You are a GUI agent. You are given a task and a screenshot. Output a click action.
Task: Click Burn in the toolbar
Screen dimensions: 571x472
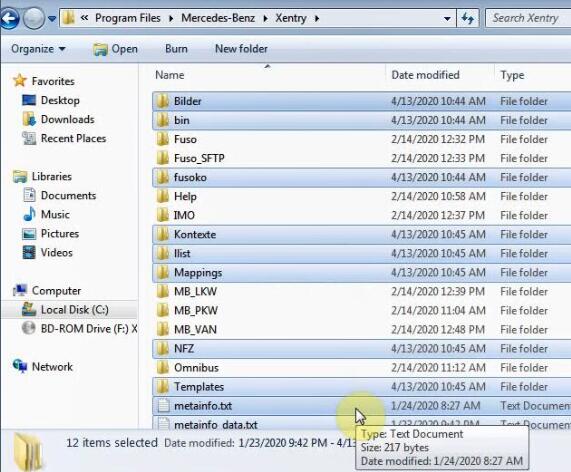(176, 49)
